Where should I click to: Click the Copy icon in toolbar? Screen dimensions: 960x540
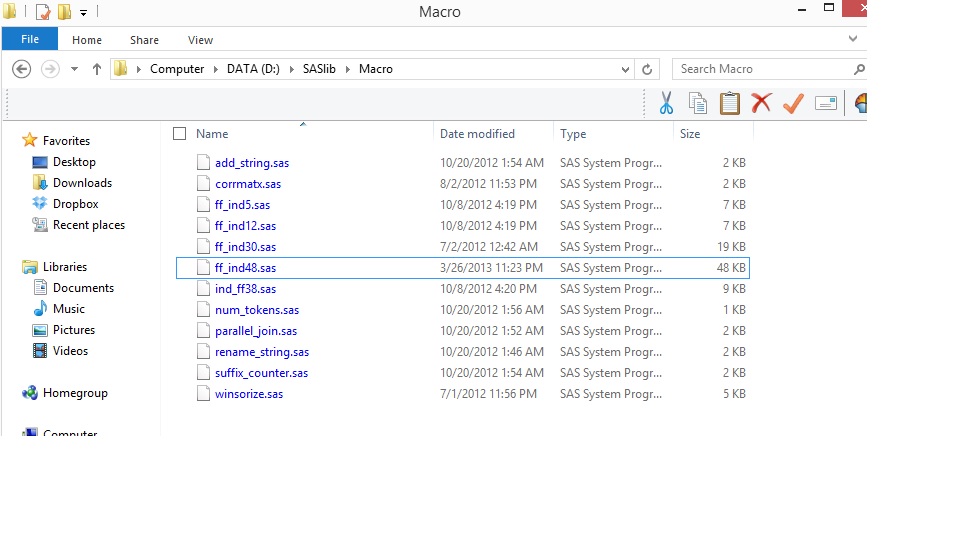pyautogui.click(x=697, y=103)
